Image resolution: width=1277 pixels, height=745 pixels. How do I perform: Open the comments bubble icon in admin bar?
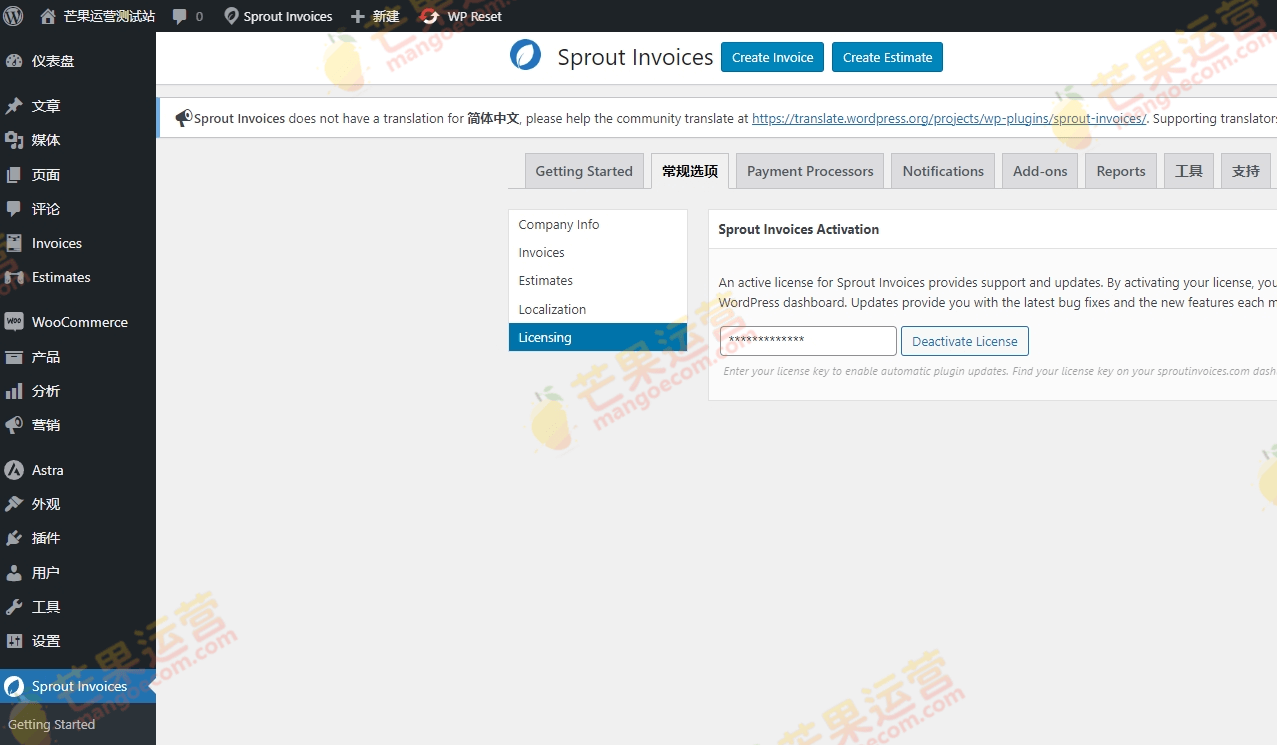[x=180, y=16]
